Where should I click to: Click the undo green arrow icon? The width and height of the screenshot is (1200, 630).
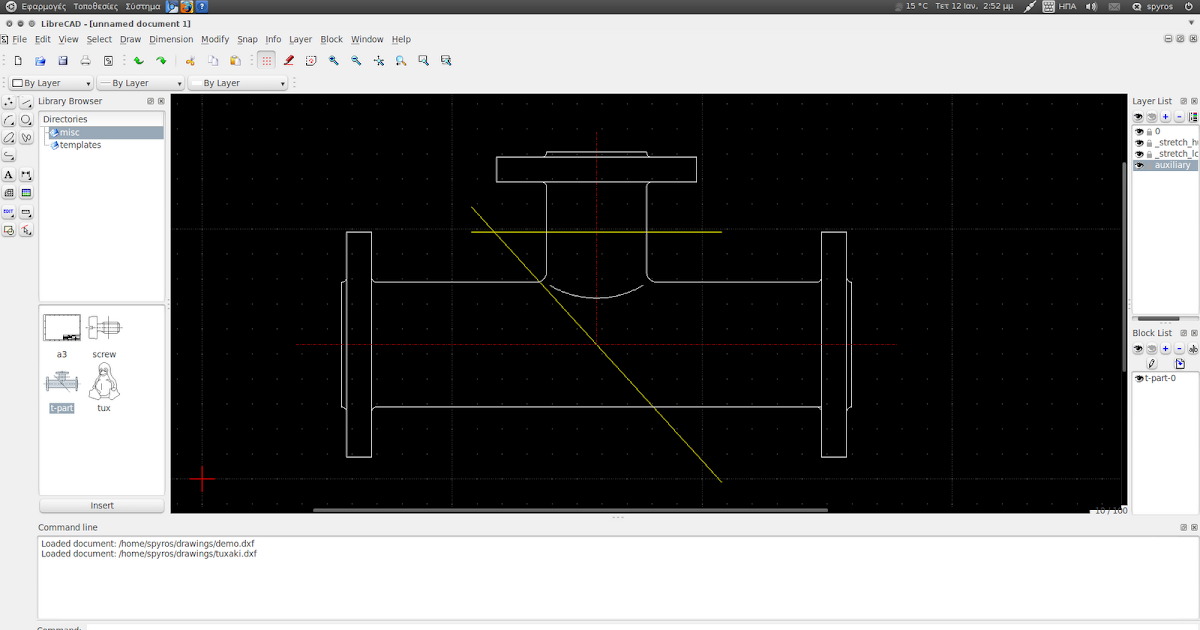click(x=139, y=61)
